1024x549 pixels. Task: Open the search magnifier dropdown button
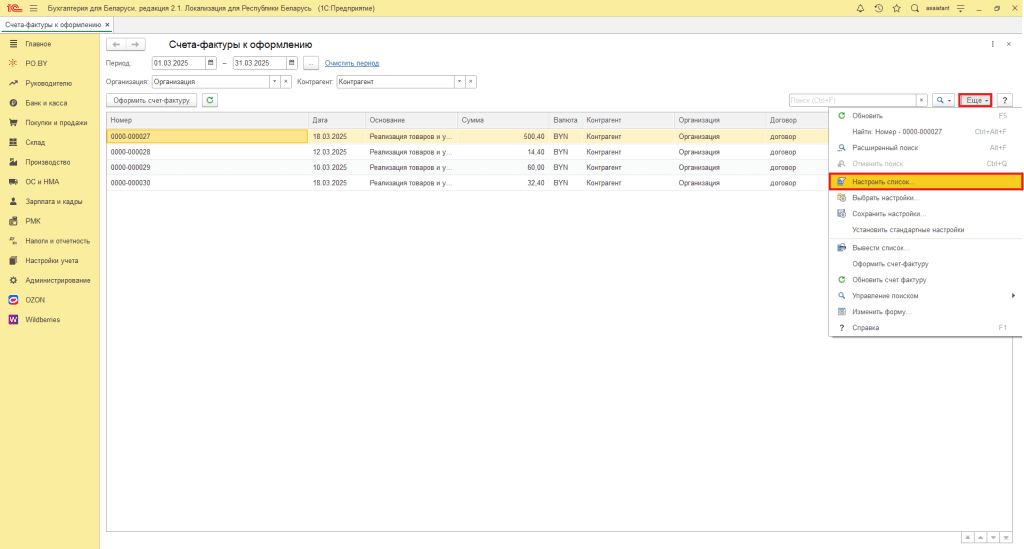(x=943, y=101)
